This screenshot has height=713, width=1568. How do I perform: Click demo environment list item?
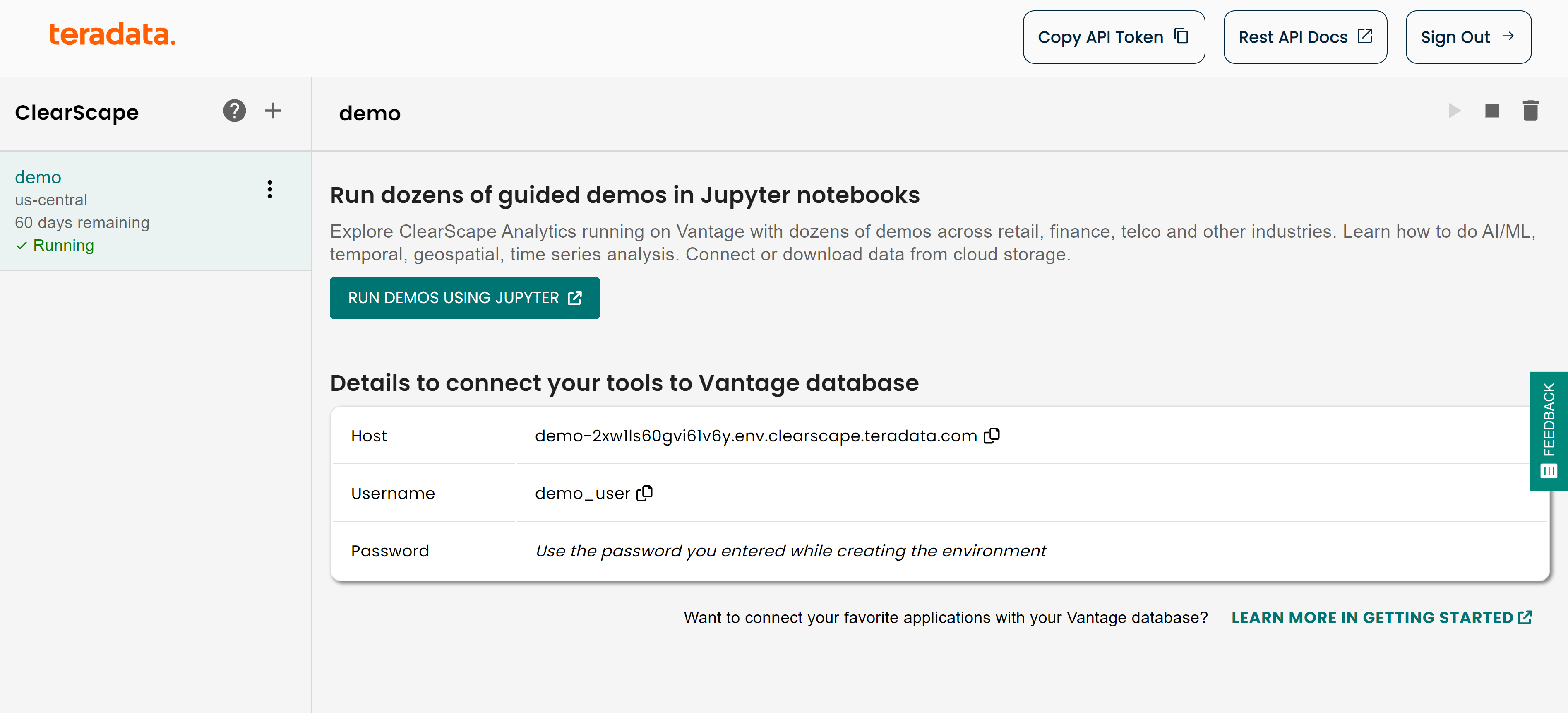pos(155,209)
